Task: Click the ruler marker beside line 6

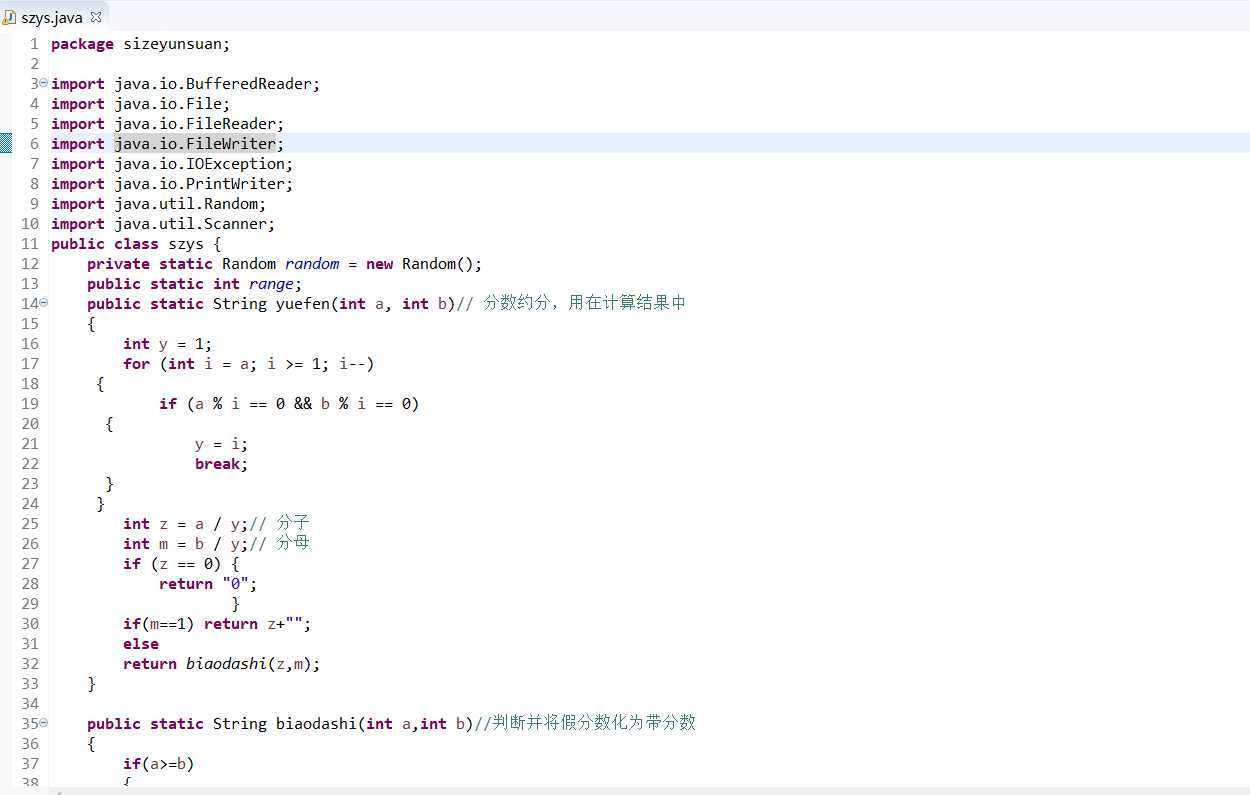Action: tap(5, 144)
